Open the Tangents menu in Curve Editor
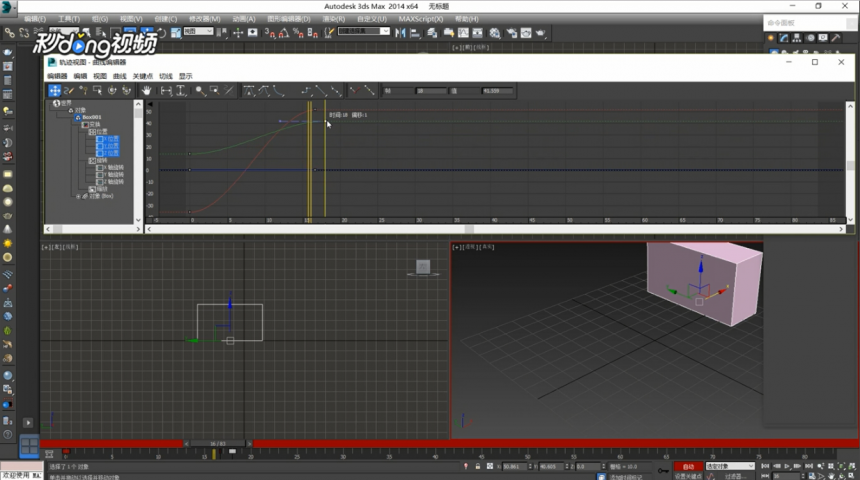The width and height of the screenshot is (860, 480). [166, 76]
